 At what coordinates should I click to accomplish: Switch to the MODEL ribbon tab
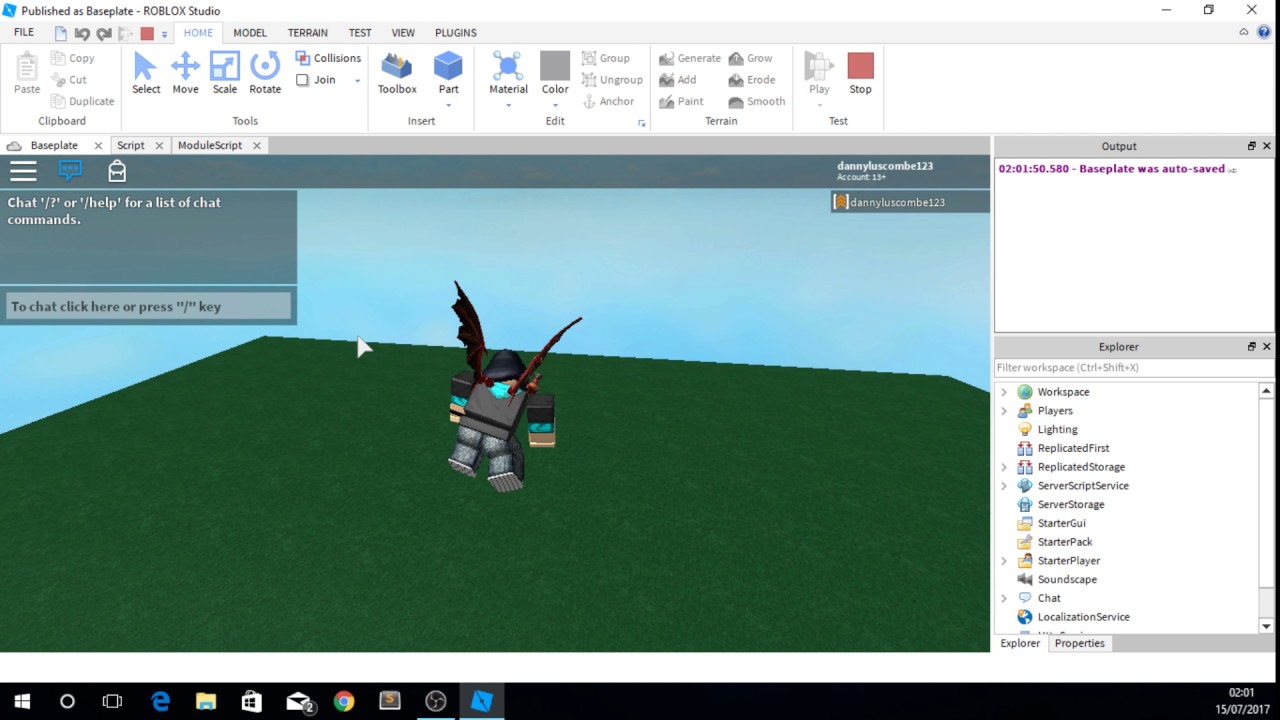250,33
